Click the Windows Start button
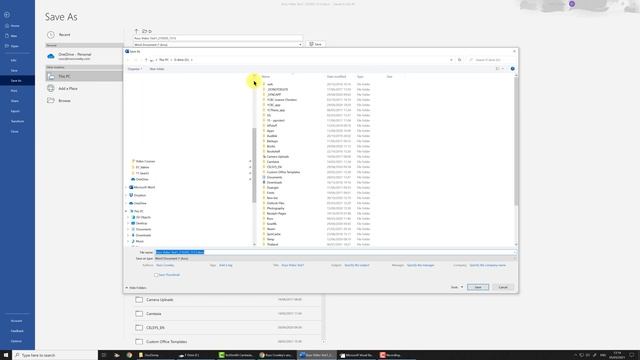The height and width of the screenshot is (360, 640). 6,355
